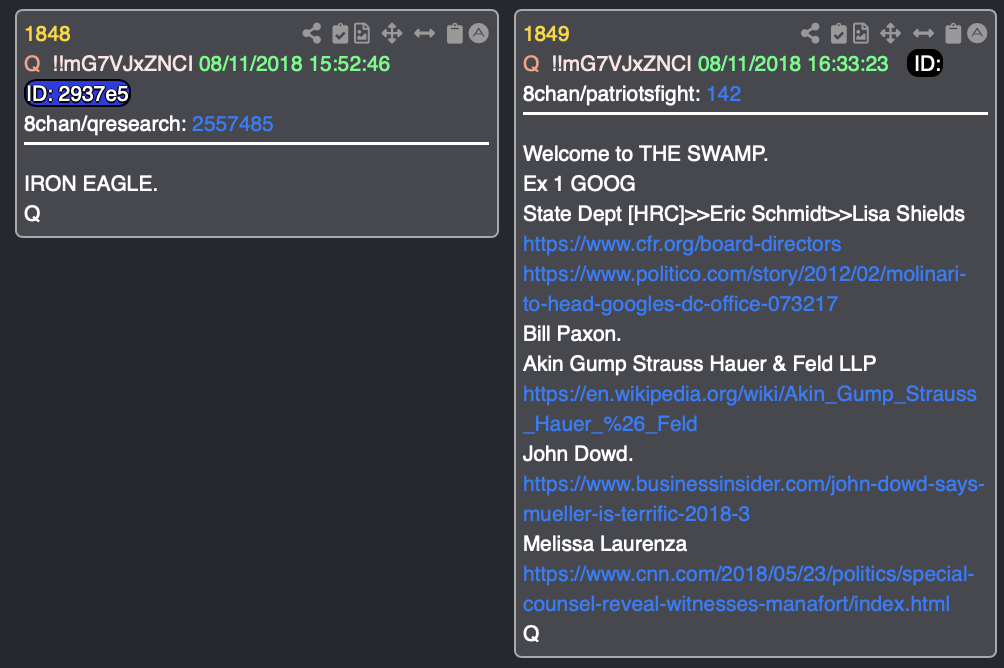
Task: Click the text 'Welcome to THE SWAMP.'
Action: click(x=645, y=154)
